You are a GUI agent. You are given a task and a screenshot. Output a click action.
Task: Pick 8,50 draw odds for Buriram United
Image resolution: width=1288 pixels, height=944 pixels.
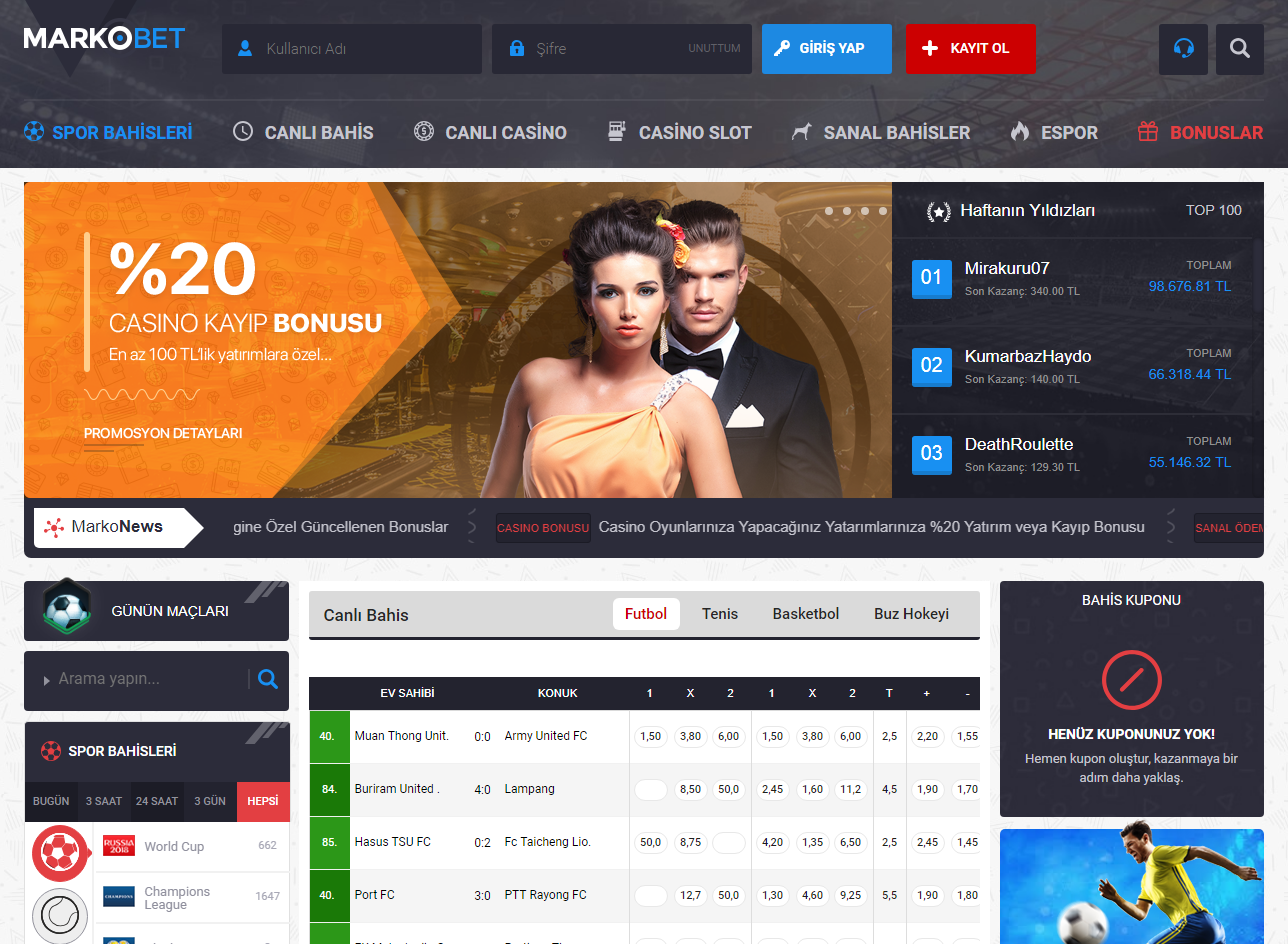pyautogui.click(x=690, y=789)
